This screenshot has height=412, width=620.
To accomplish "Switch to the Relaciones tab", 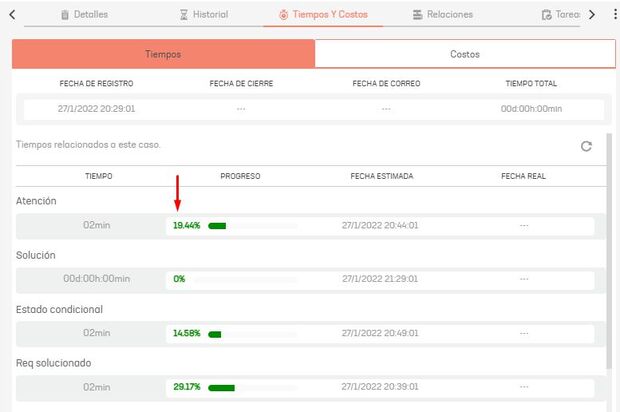I will click(442, 15).
